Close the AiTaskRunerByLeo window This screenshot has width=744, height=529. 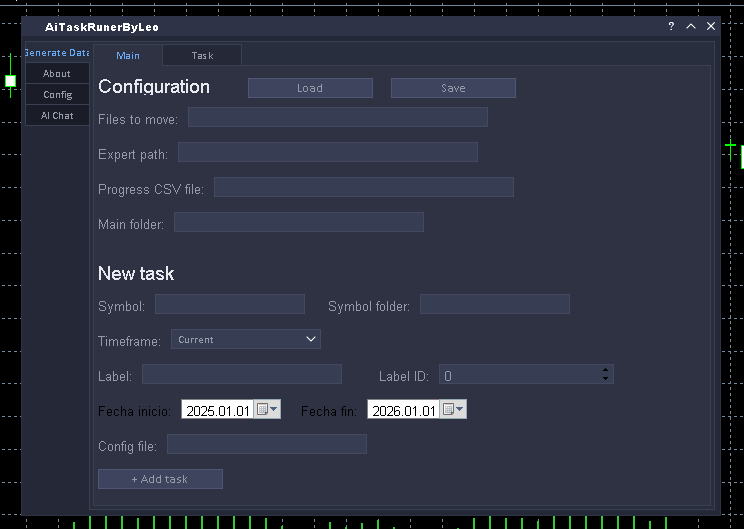711,27
